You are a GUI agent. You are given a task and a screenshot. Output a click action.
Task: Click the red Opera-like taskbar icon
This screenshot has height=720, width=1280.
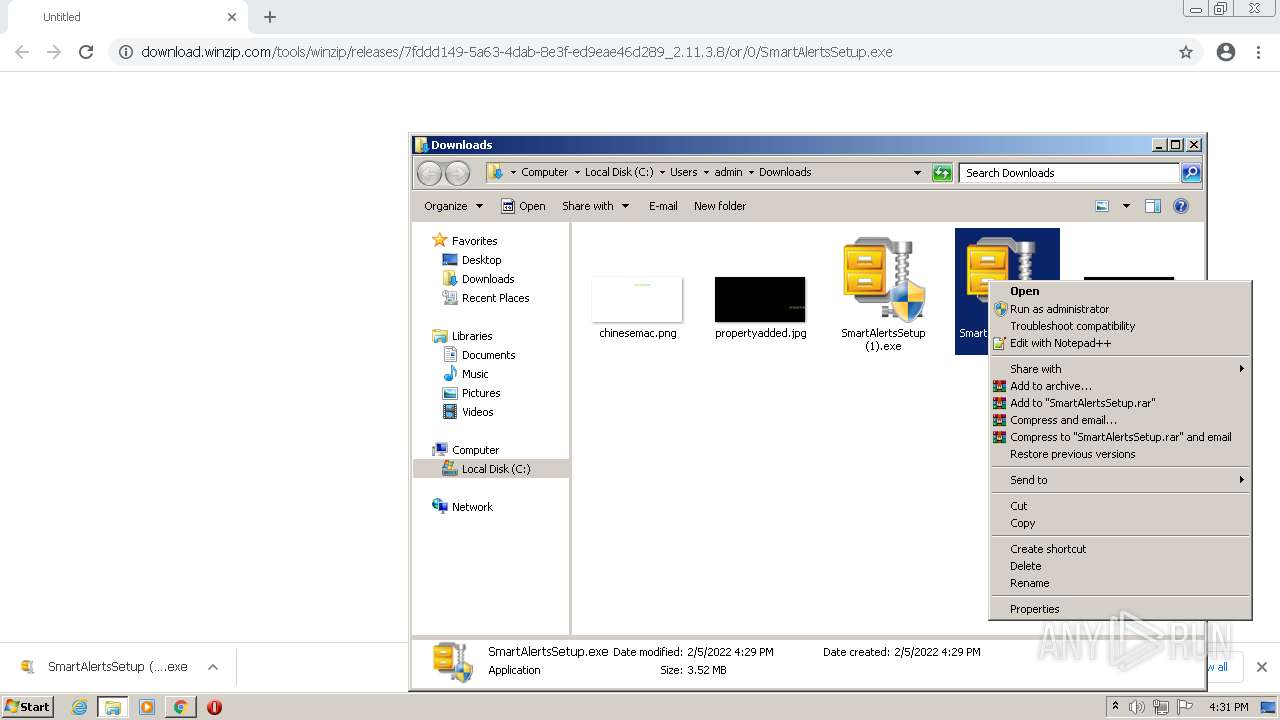coord(214,707)
